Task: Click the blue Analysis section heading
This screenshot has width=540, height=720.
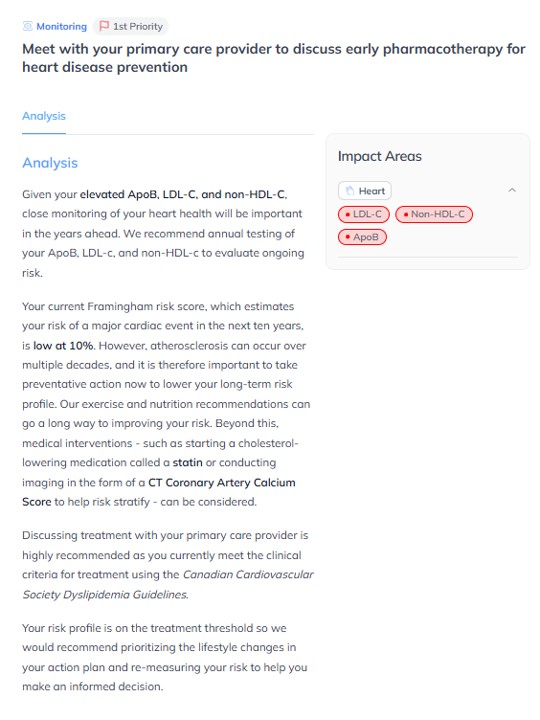Action: click(50, 163)
